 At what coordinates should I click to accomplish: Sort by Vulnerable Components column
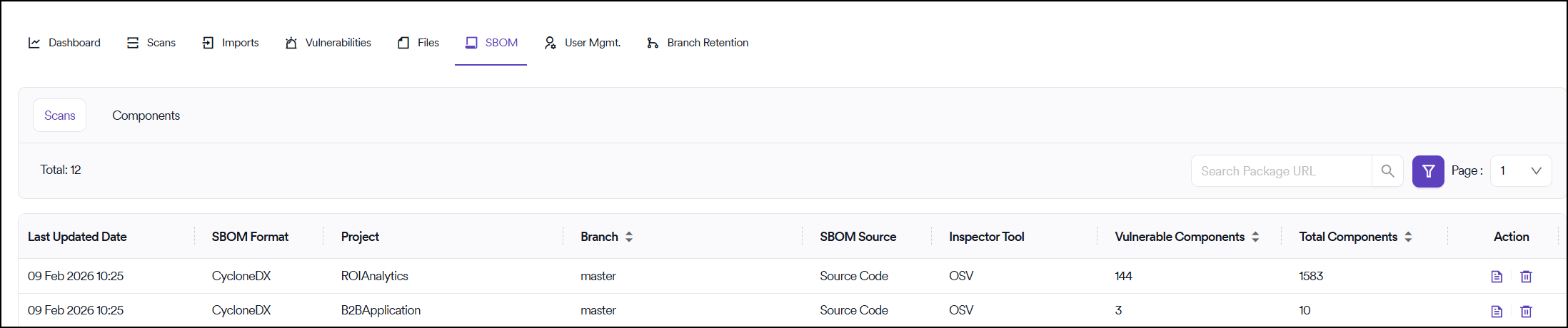[x=1255, y=237]
